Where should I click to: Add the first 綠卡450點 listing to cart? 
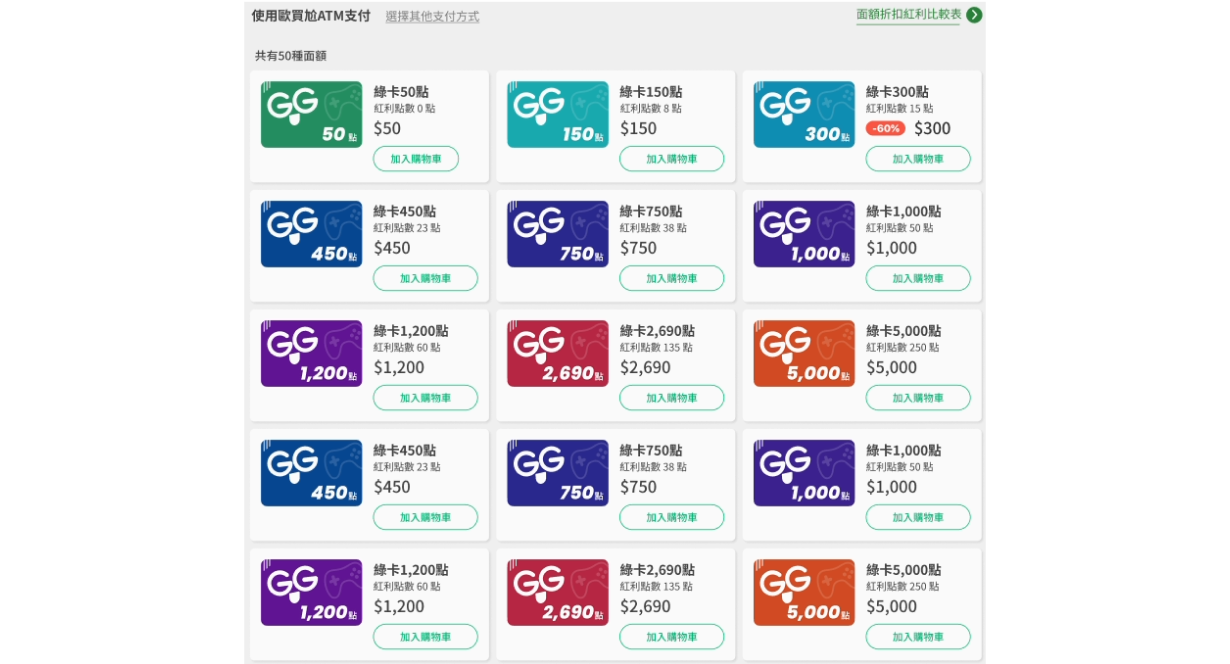pos(426,278)
